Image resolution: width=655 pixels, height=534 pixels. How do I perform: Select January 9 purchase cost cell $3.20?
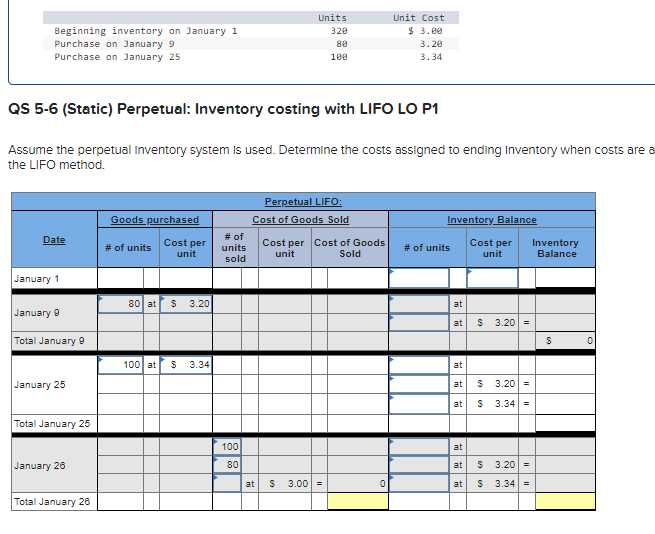186,304
